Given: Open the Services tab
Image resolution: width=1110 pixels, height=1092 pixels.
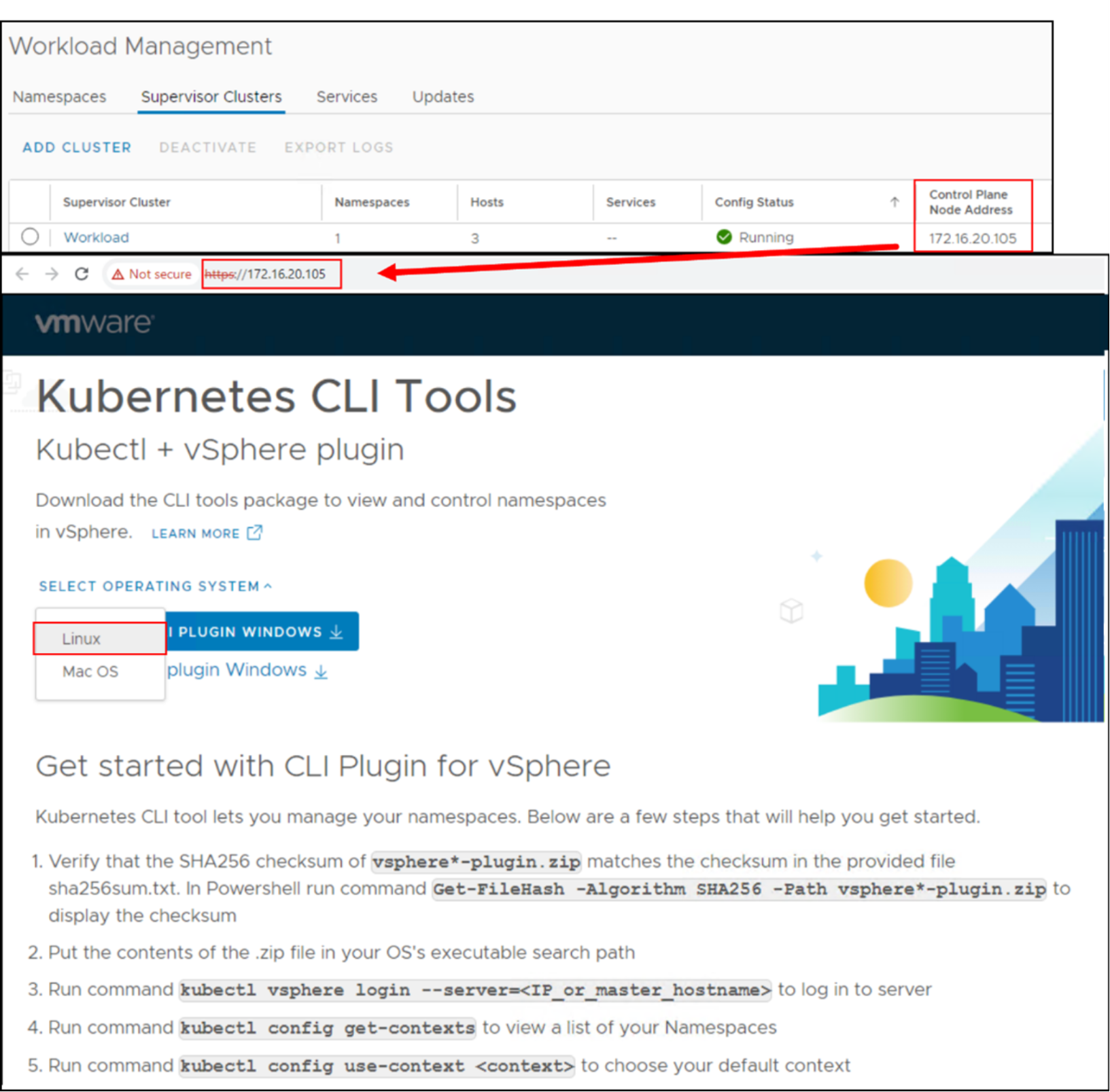Looking at the screenshot, I should (347, 96).
